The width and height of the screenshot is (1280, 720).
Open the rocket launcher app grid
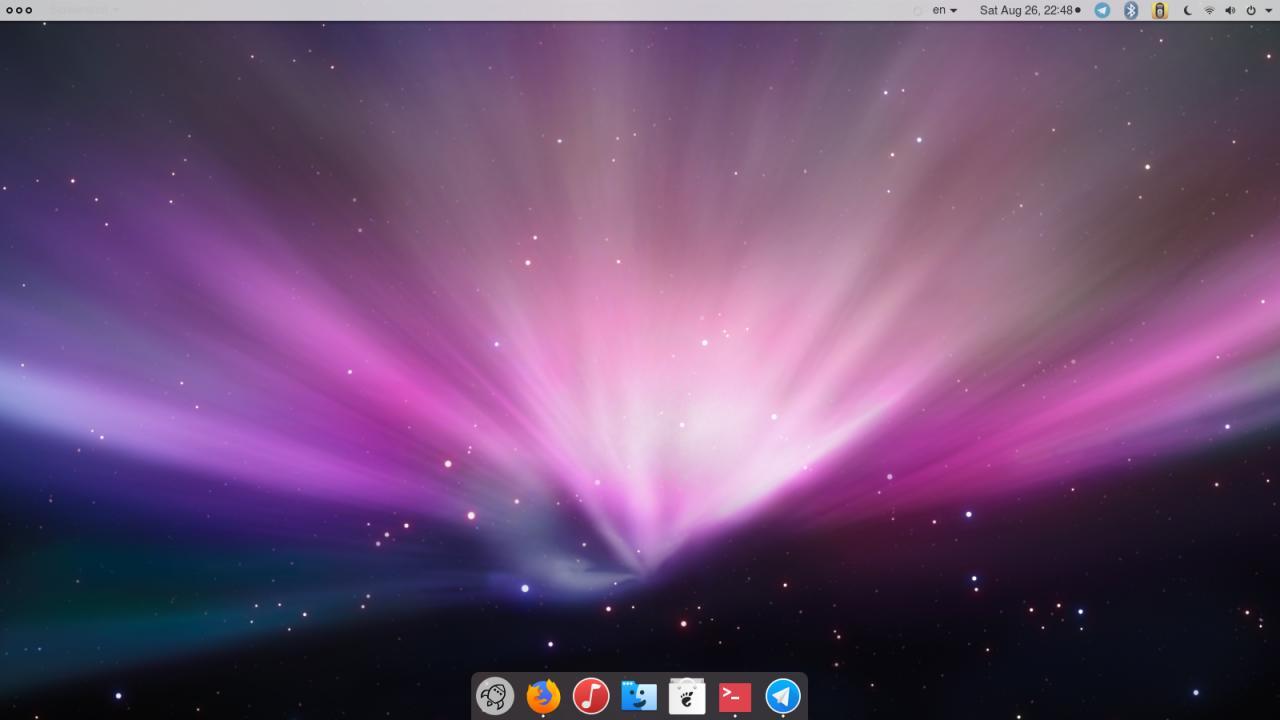[495, 696]
